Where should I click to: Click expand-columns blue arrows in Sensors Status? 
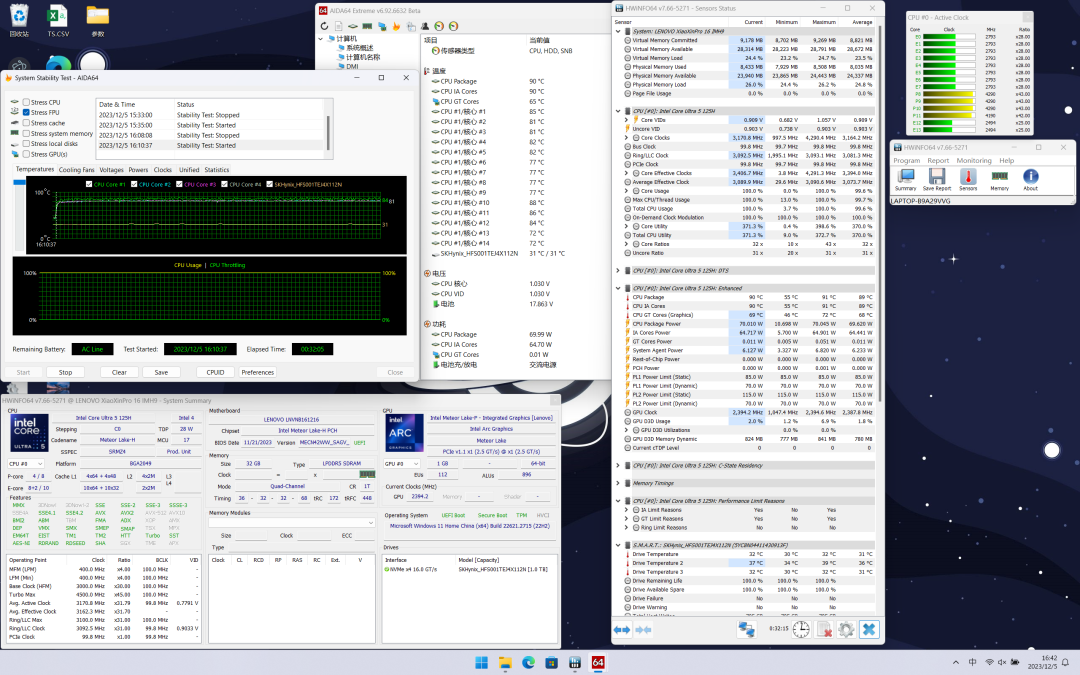tap(622, 630)
